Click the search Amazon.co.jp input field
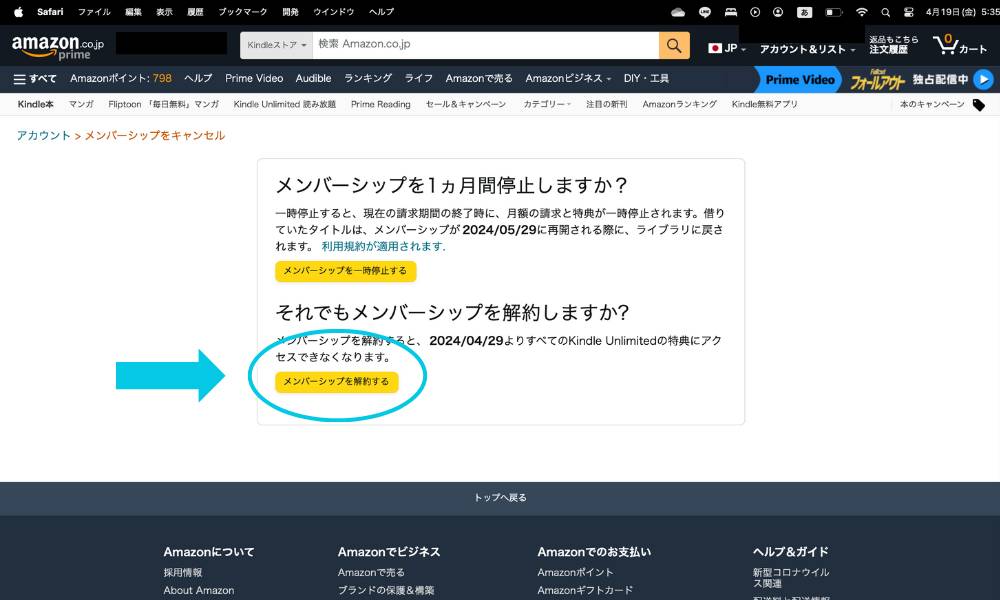Viewport: 1000px width, 600px height. (485, 45)
